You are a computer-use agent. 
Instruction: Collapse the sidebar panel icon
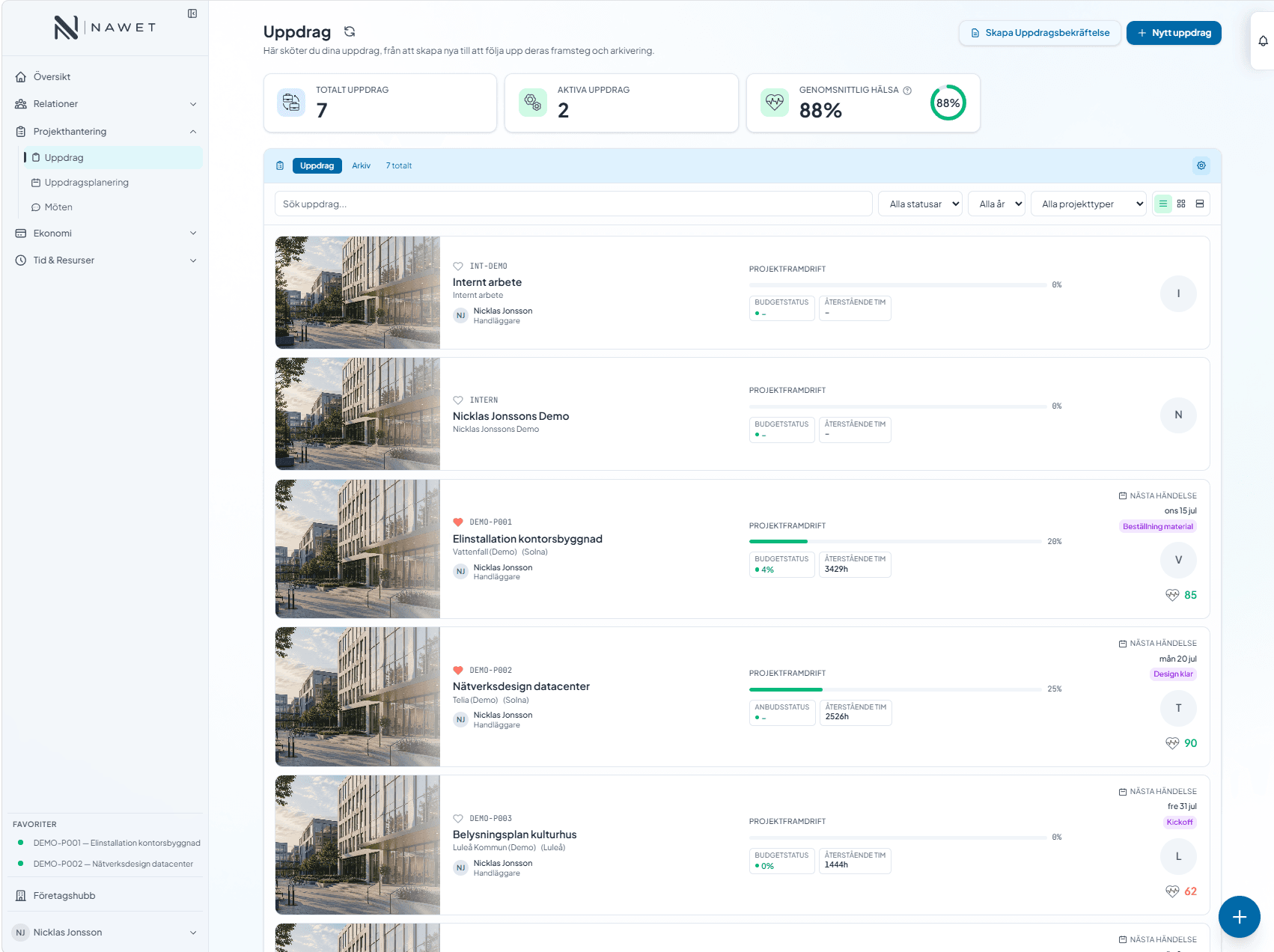pyautogui.click(x=192, y=13)
